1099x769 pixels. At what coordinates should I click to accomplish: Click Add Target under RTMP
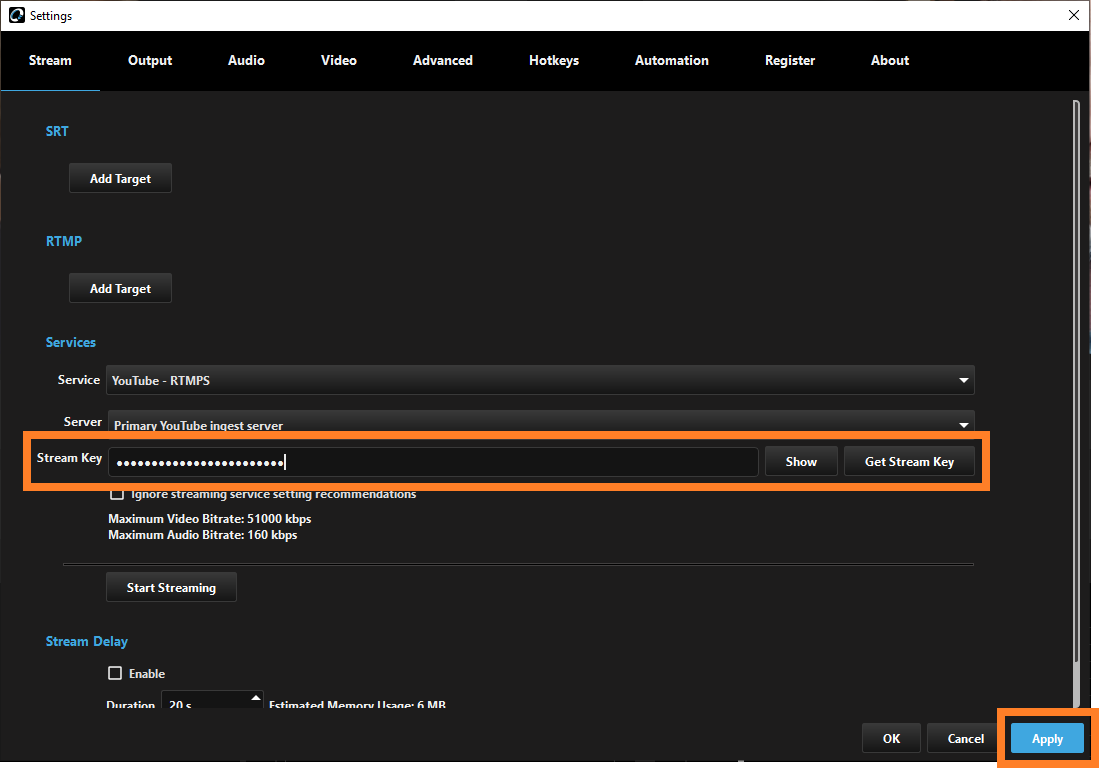(x=120, y=289)
